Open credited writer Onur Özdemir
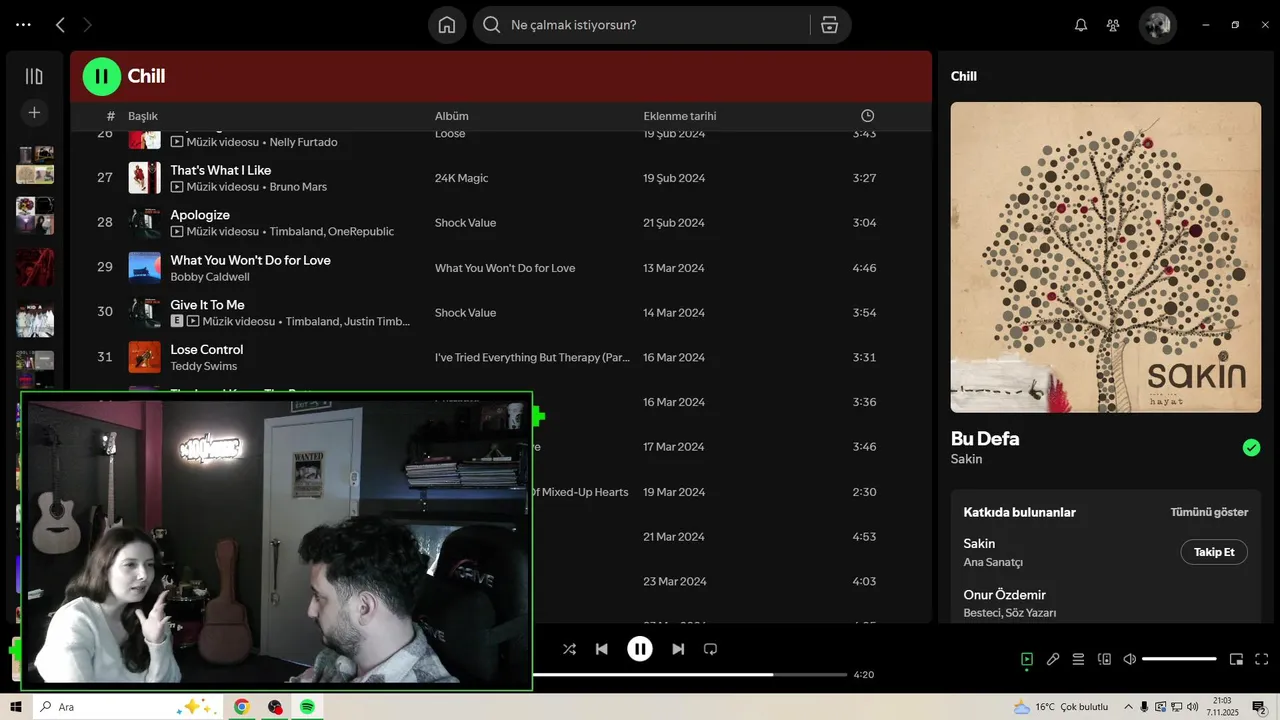This screenshot has width=1280, height=720. [1005, 595]
